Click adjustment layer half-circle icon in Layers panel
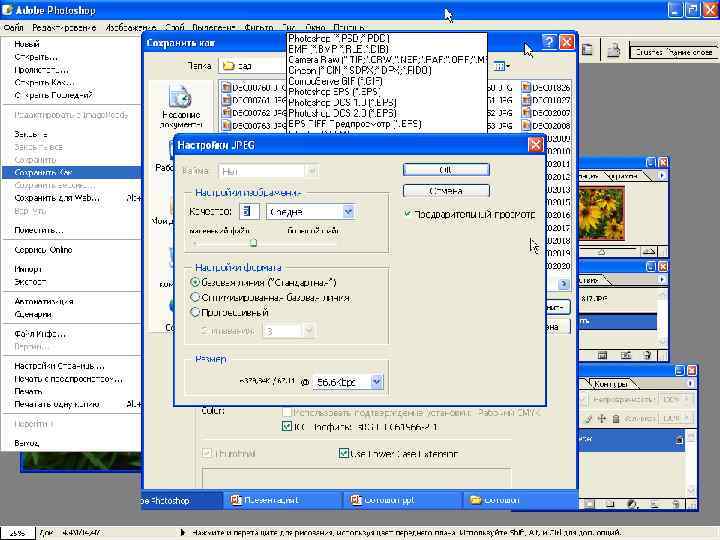The height and width of the screenshot is (540, 720). pos(632,504)
